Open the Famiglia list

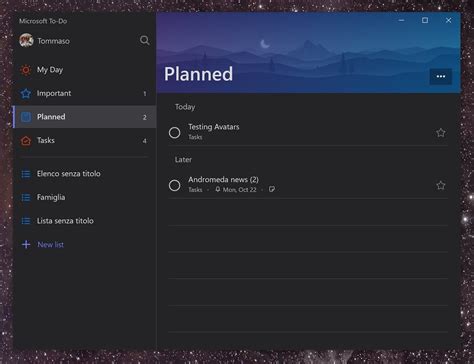point(85,197)
